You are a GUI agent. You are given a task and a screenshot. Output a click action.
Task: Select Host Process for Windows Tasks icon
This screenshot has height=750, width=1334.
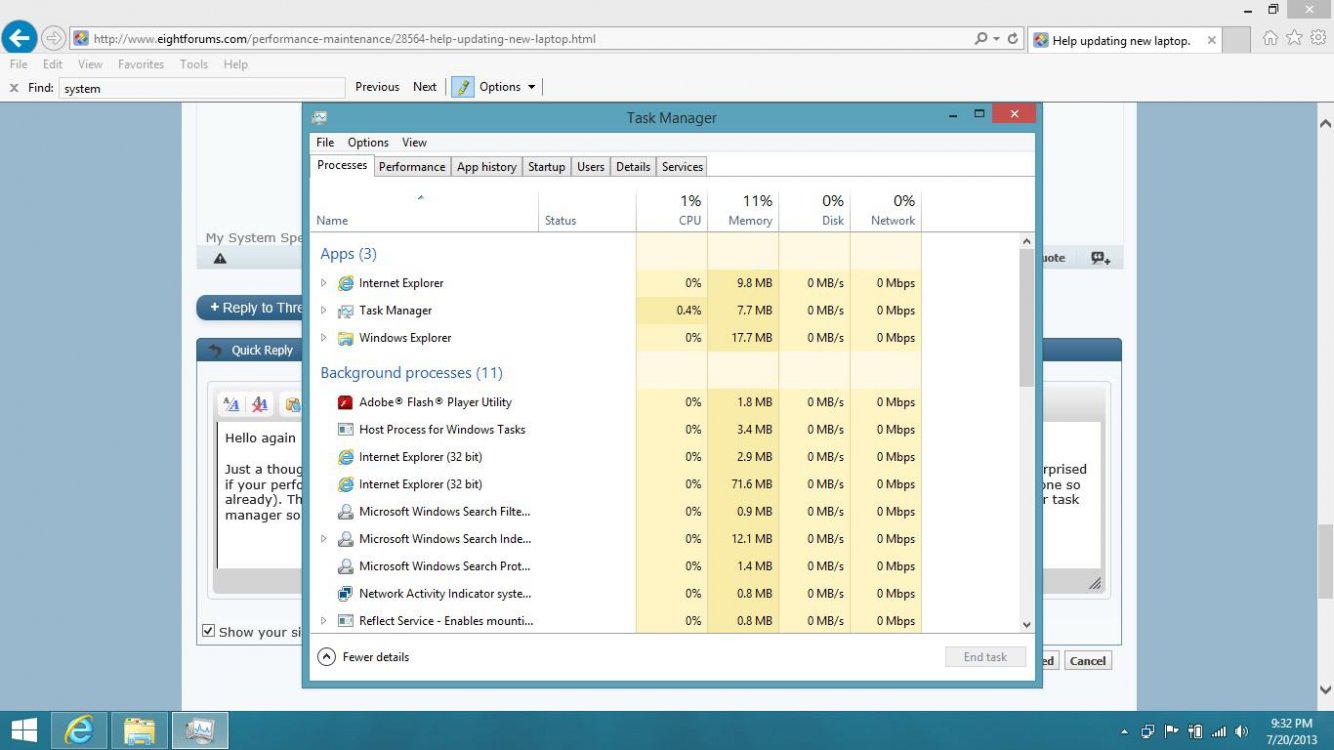click(x=345, y=429)
